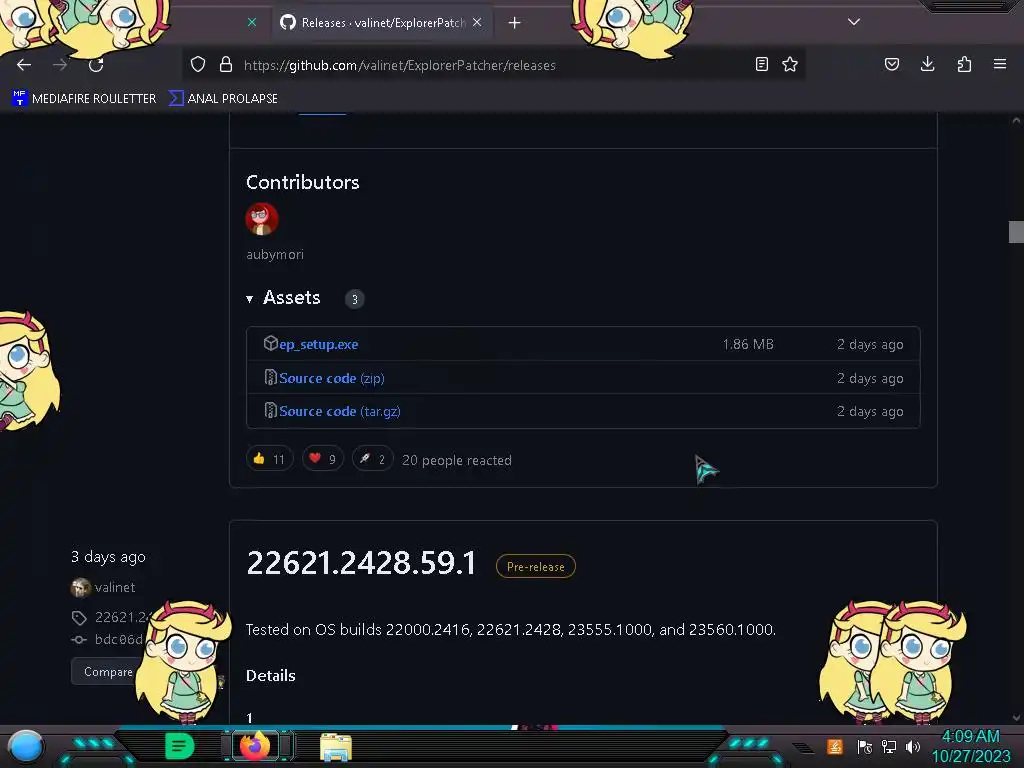Open the Java tray icon
The width and height of the screenshot is (1024, 768).
click(x=835, y=746)
